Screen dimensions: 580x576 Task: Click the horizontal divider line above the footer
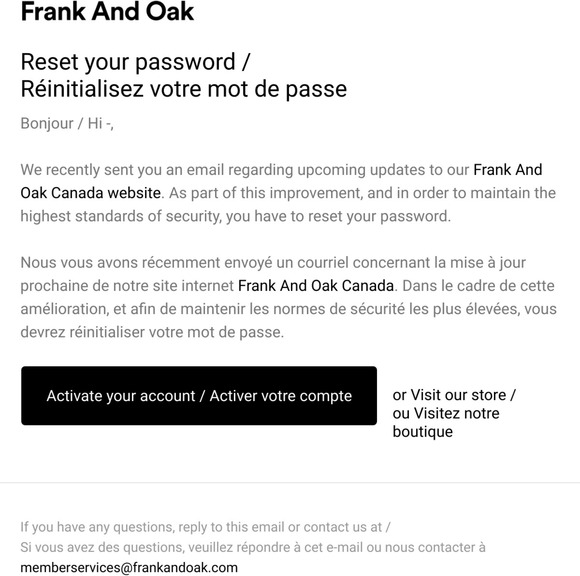pyautogui.click(x=290, y=482)
